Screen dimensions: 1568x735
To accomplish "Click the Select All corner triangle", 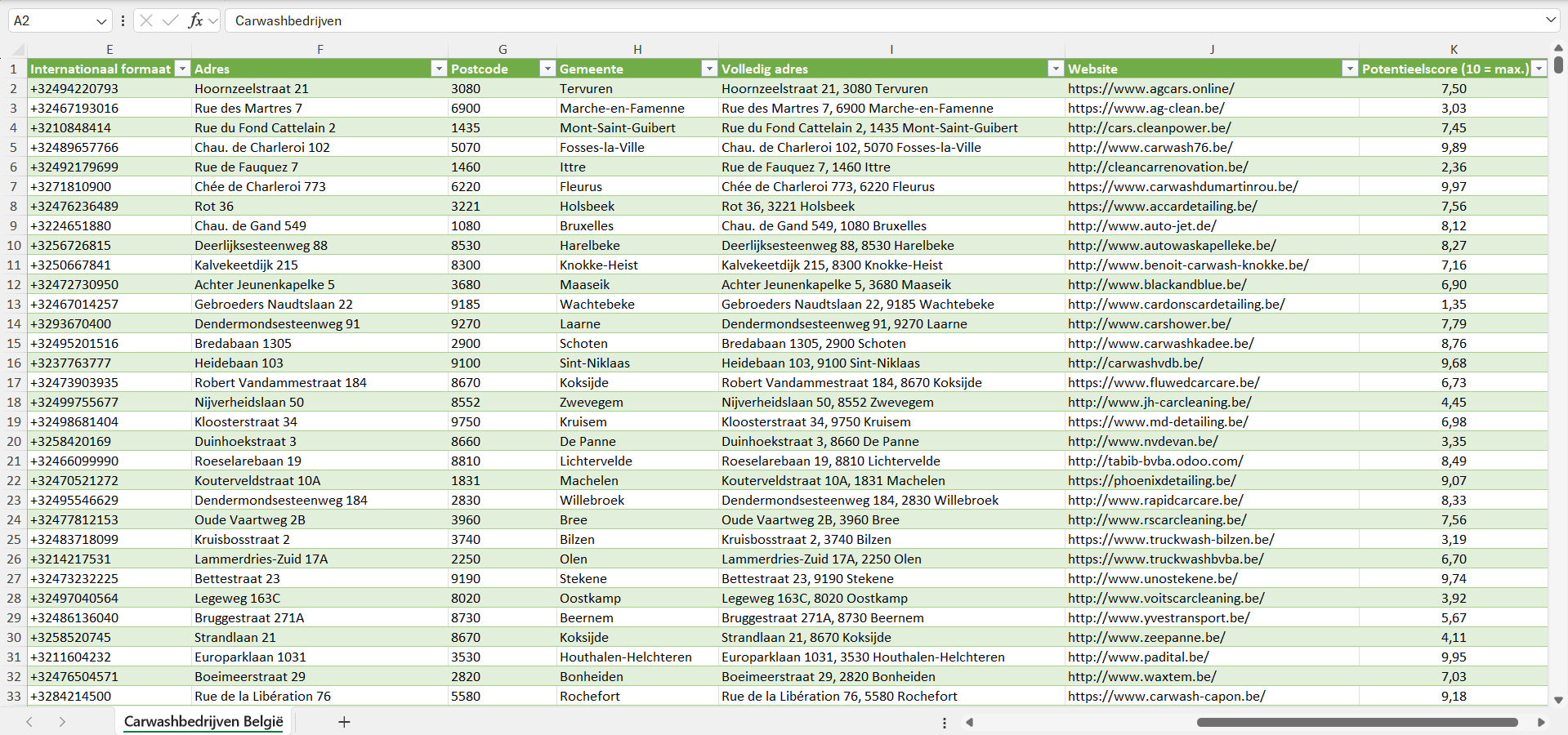I will click(18, 50).
